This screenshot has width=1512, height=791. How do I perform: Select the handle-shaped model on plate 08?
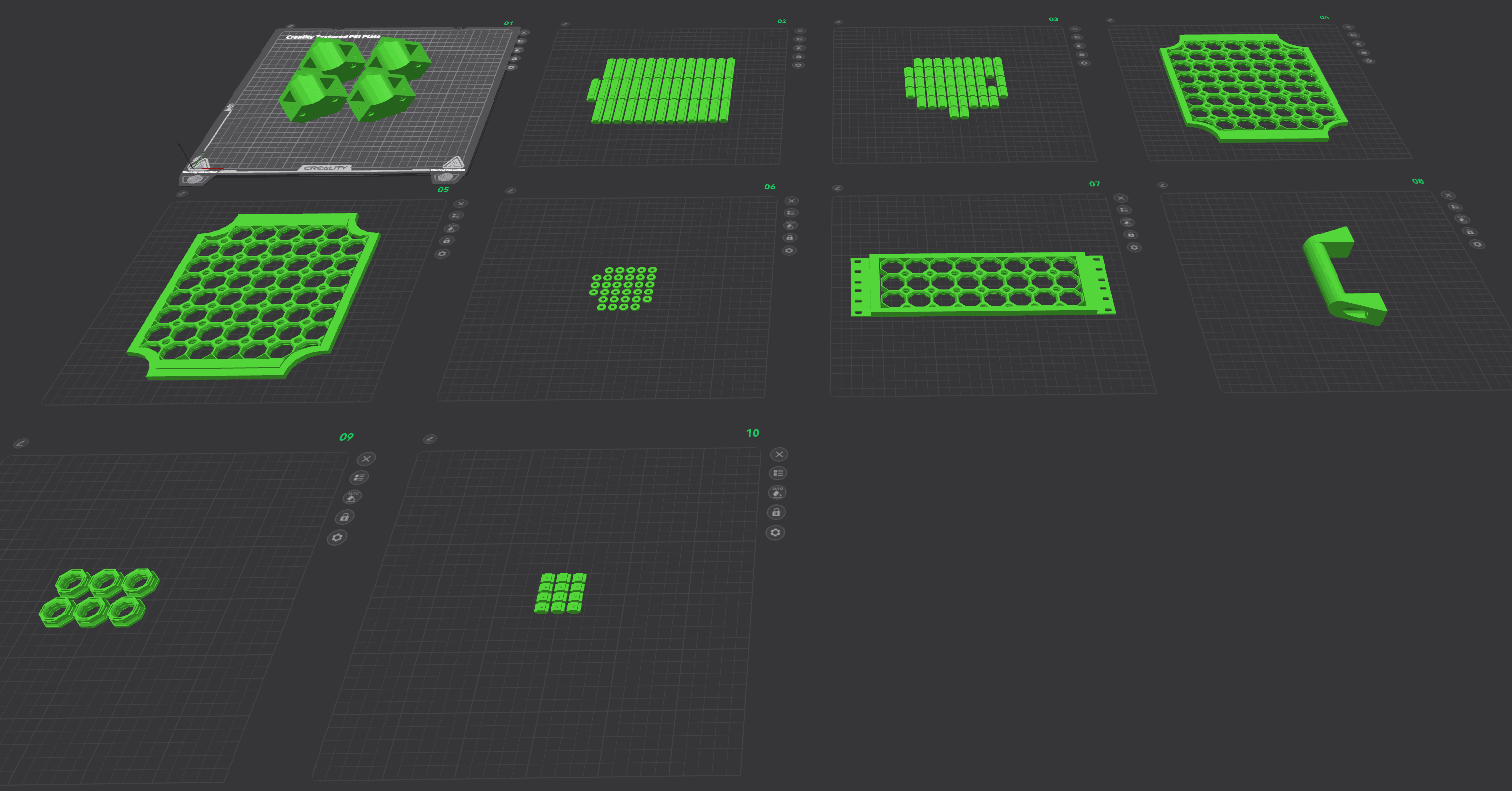(x=1343, y=276)
